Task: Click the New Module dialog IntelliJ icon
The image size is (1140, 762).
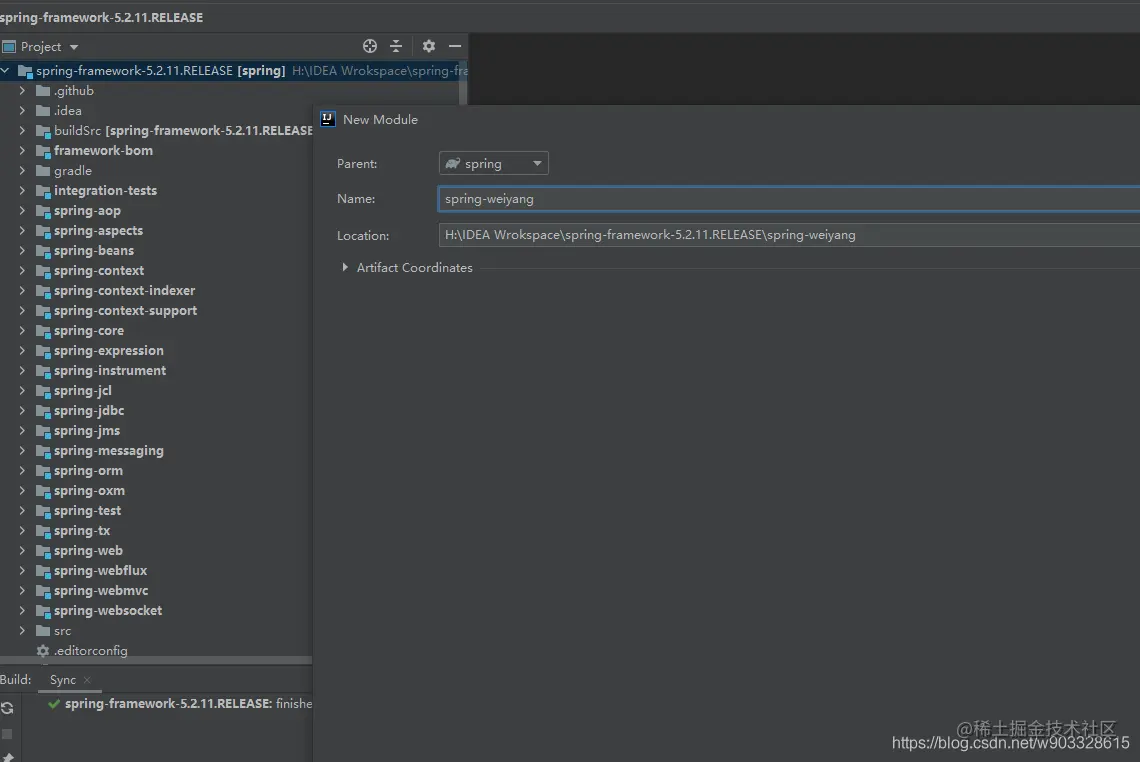Action: 328,119
